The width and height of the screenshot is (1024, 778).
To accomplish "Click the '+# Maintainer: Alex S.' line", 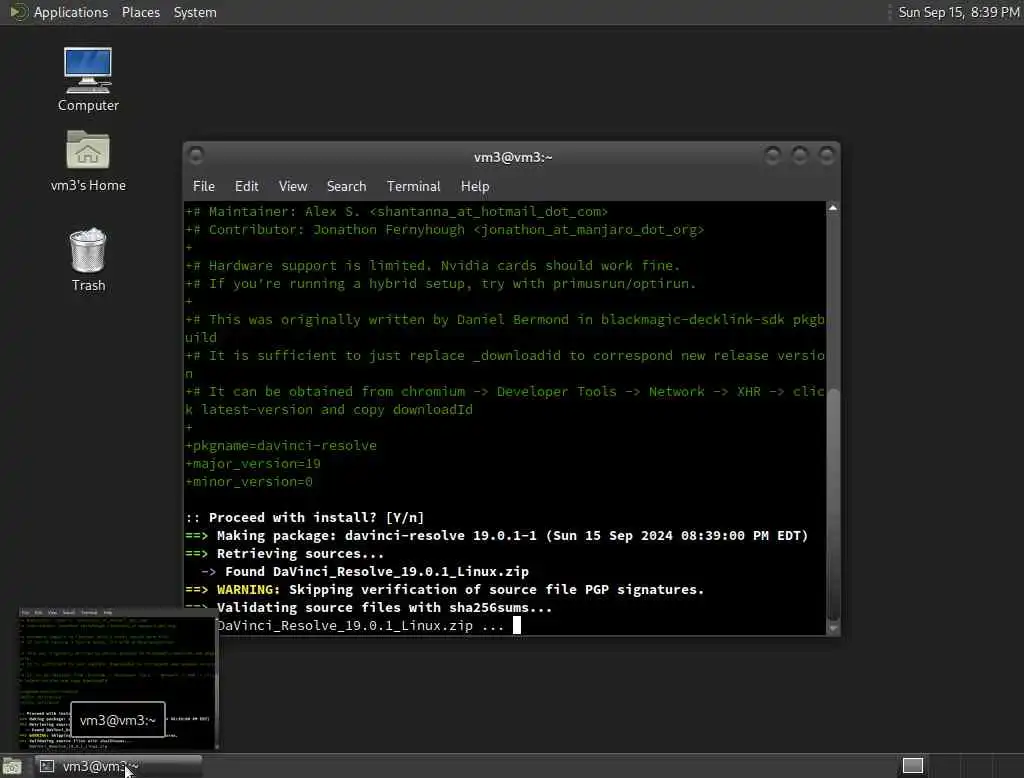I will point(396,212).
